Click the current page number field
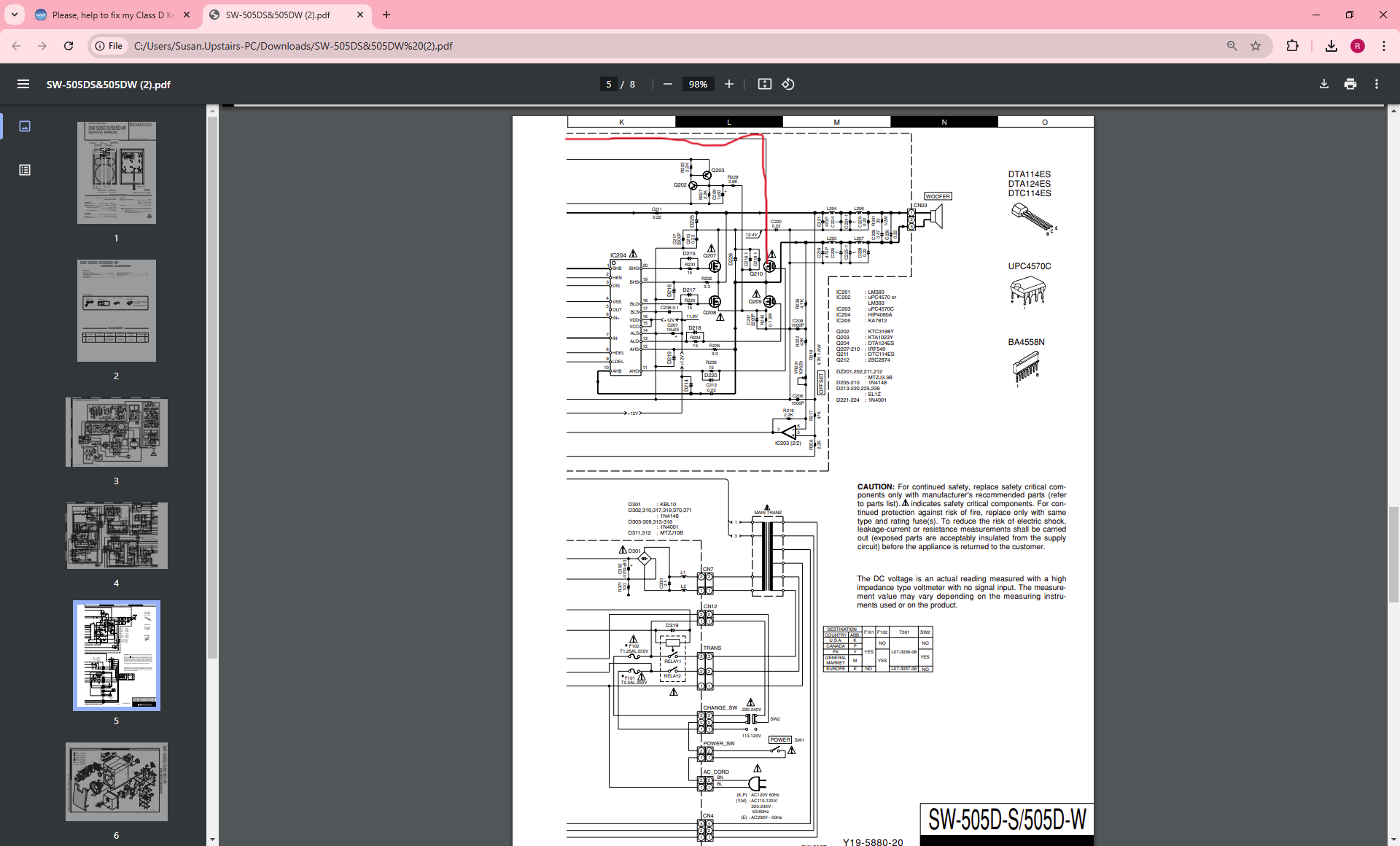 coord(609,85)
